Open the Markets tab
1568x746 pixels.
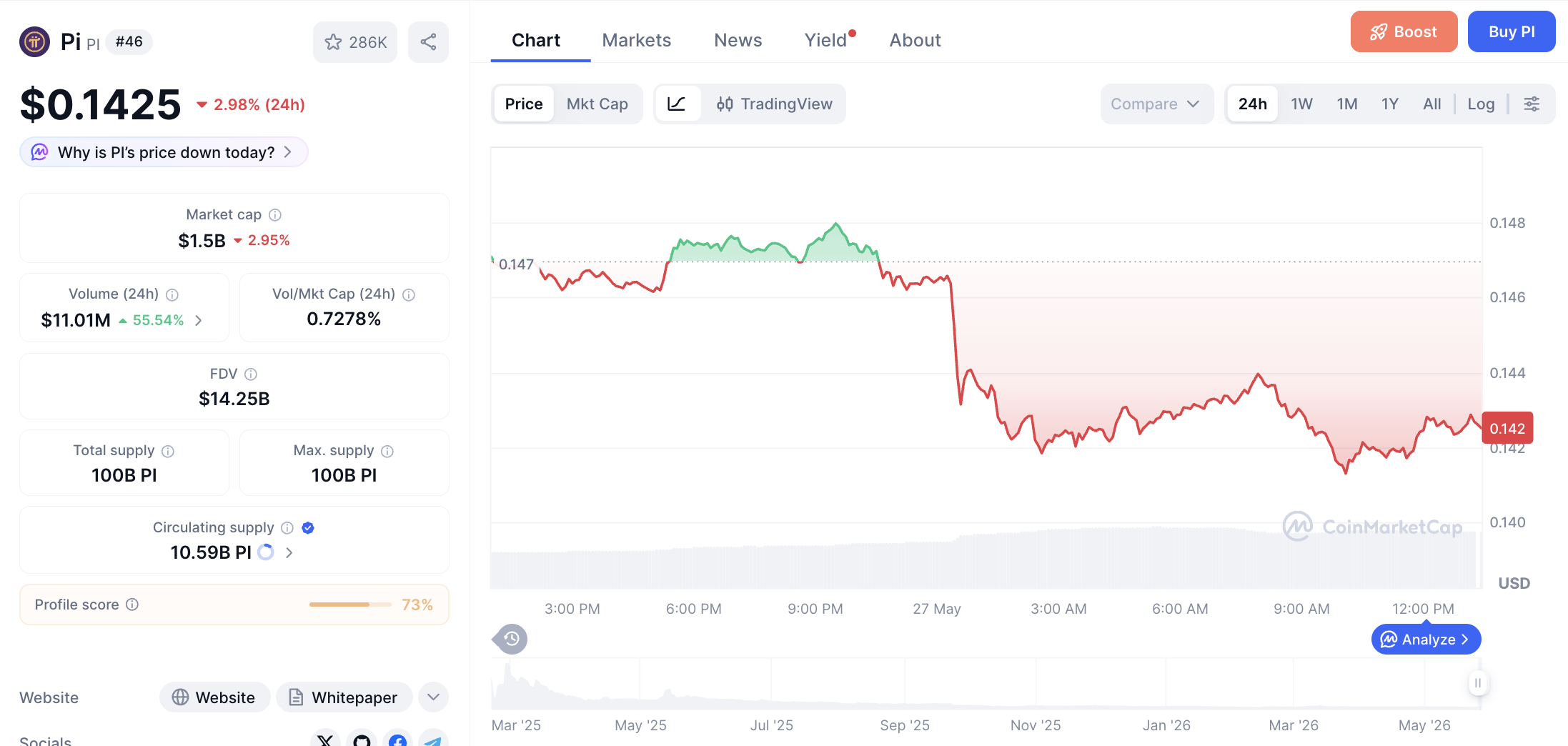pyautogui.click(x=637, y=40)
